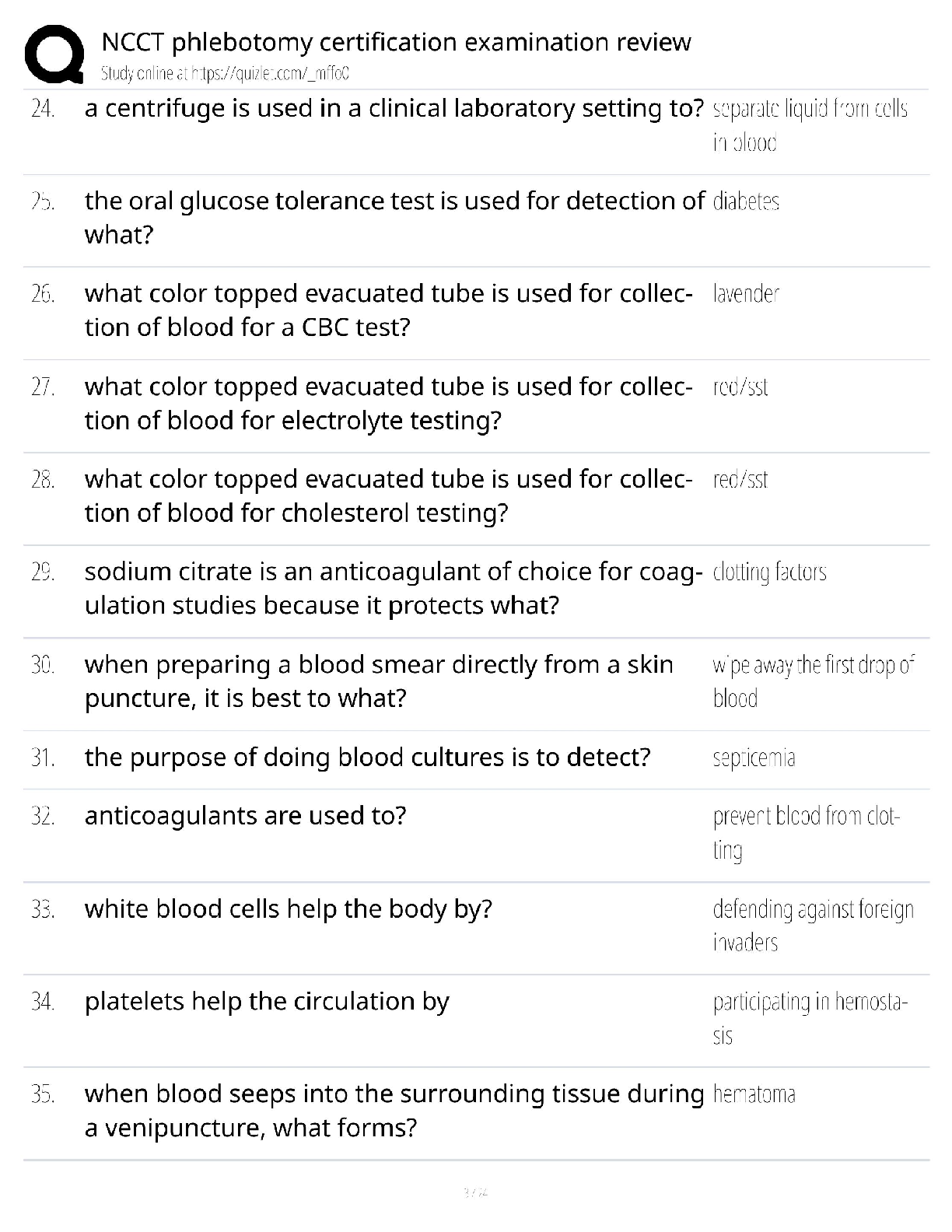Open the quizlet.com study online link
952x1232 pixels.
(225, 74)
